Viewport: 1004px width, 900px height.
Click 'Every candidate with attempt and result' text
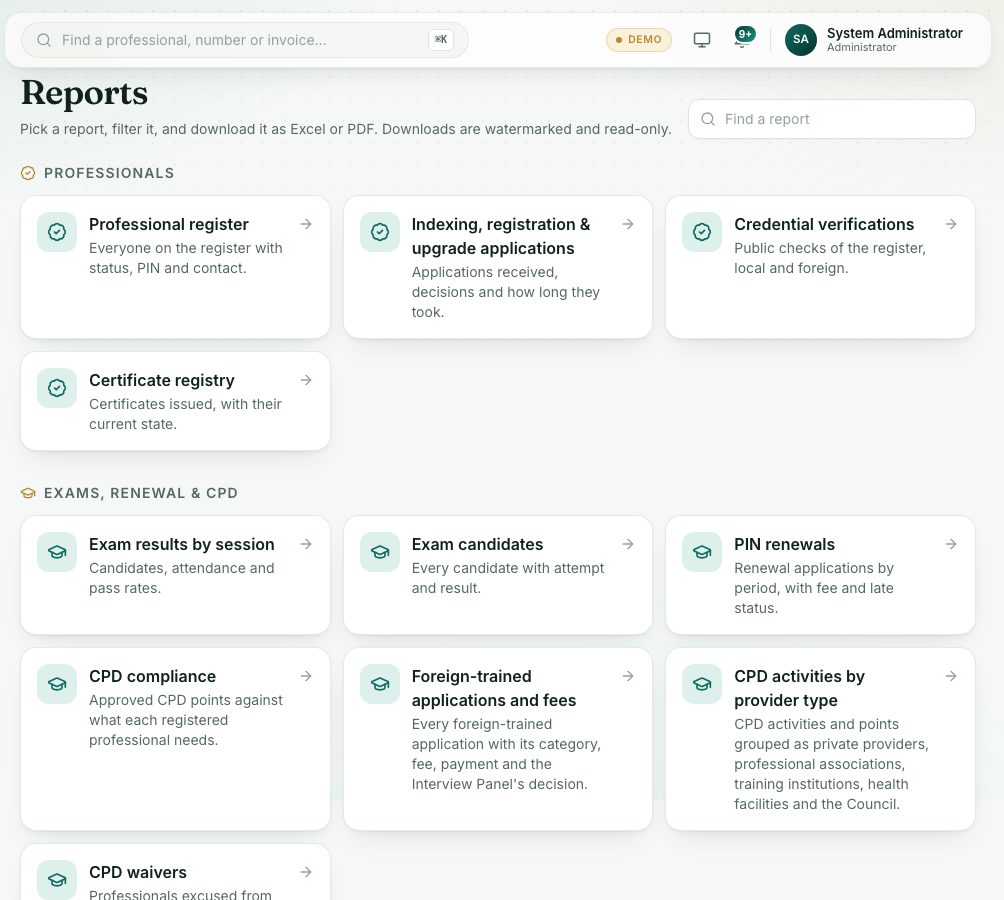(508, 578)
